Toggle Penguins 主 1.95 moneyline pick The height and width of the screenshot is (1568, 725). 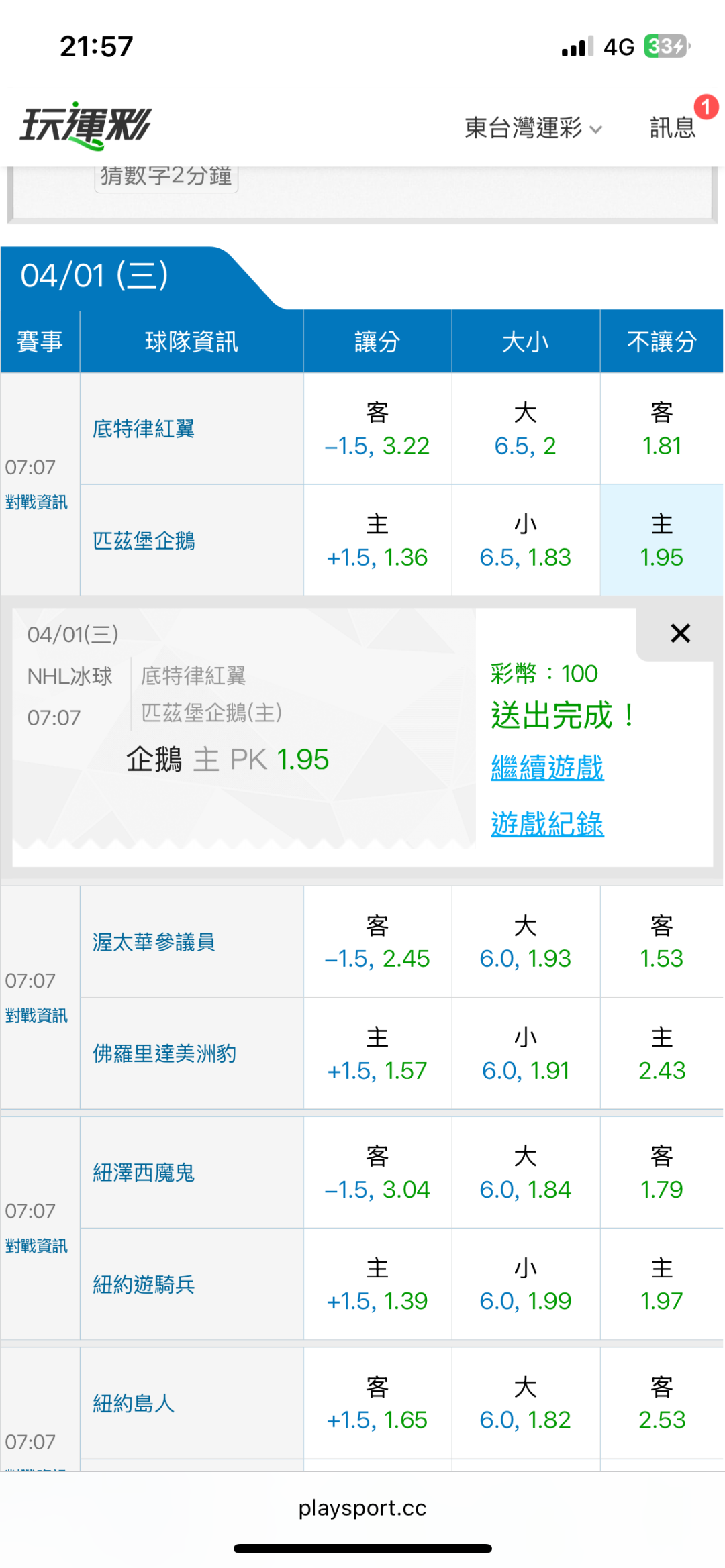(x=661, y=541)
